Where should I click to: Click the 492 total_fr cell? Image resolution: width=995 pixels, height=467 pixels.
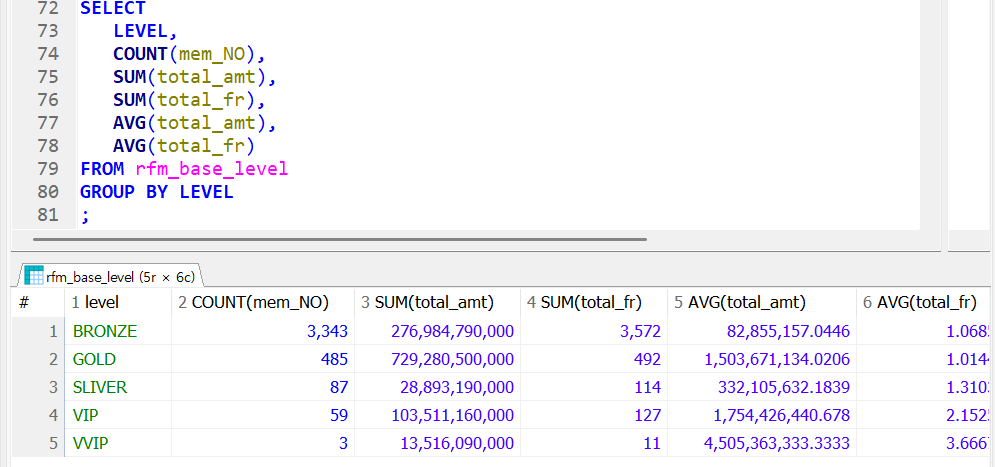coord(594,359)
